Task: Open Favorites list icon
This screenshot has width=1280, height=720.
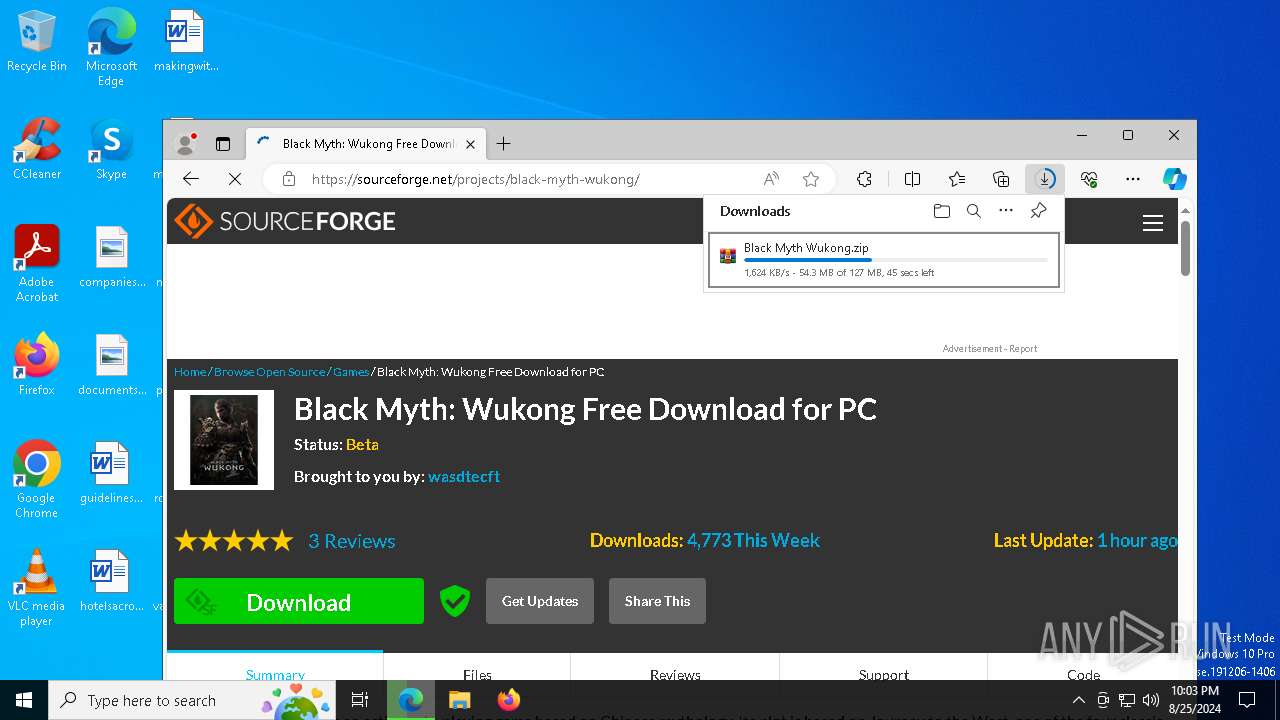Action: pos(957,179)
